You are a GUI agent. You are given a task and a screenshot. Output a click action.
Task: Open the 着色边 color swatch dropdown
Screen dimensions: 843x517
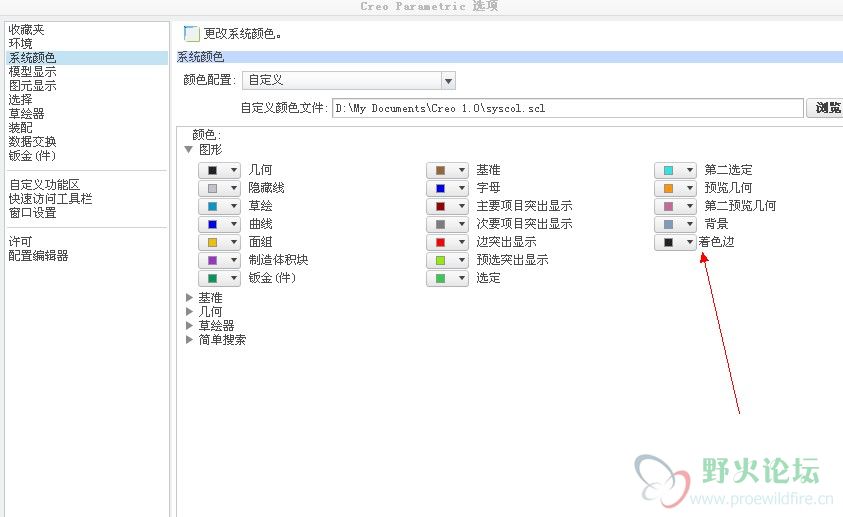(x=675, y=242)
